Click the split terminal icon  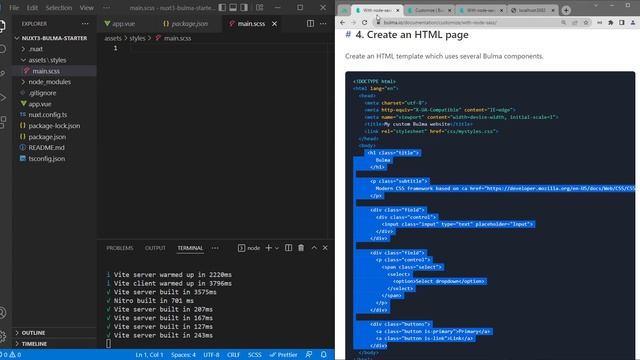coord(288,248)
